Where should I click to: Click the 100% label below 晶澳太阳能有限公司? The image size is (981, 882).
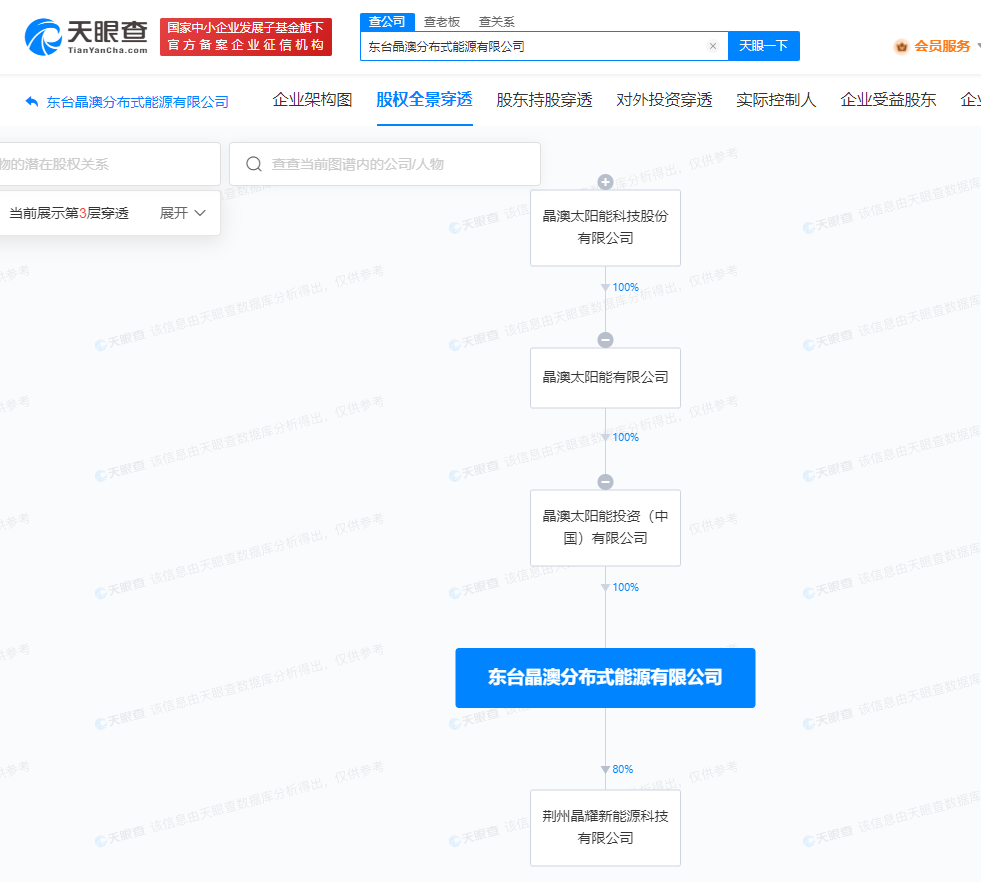[626, 437]
